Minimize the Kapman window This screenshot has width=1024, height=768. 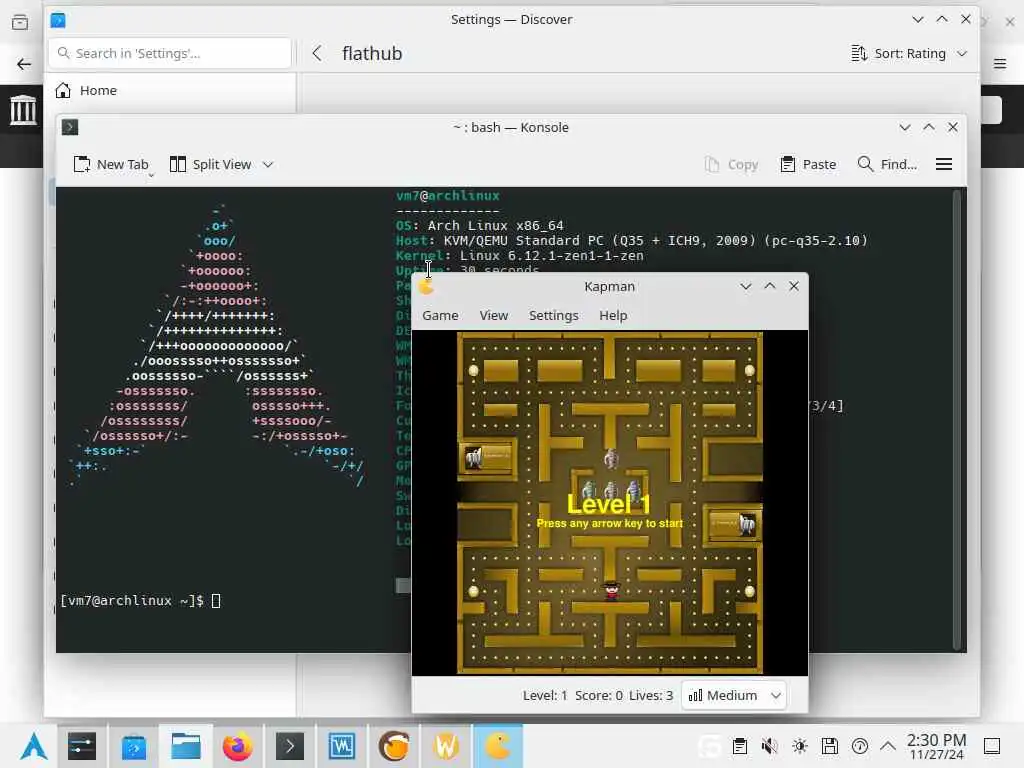click(745, 286)
